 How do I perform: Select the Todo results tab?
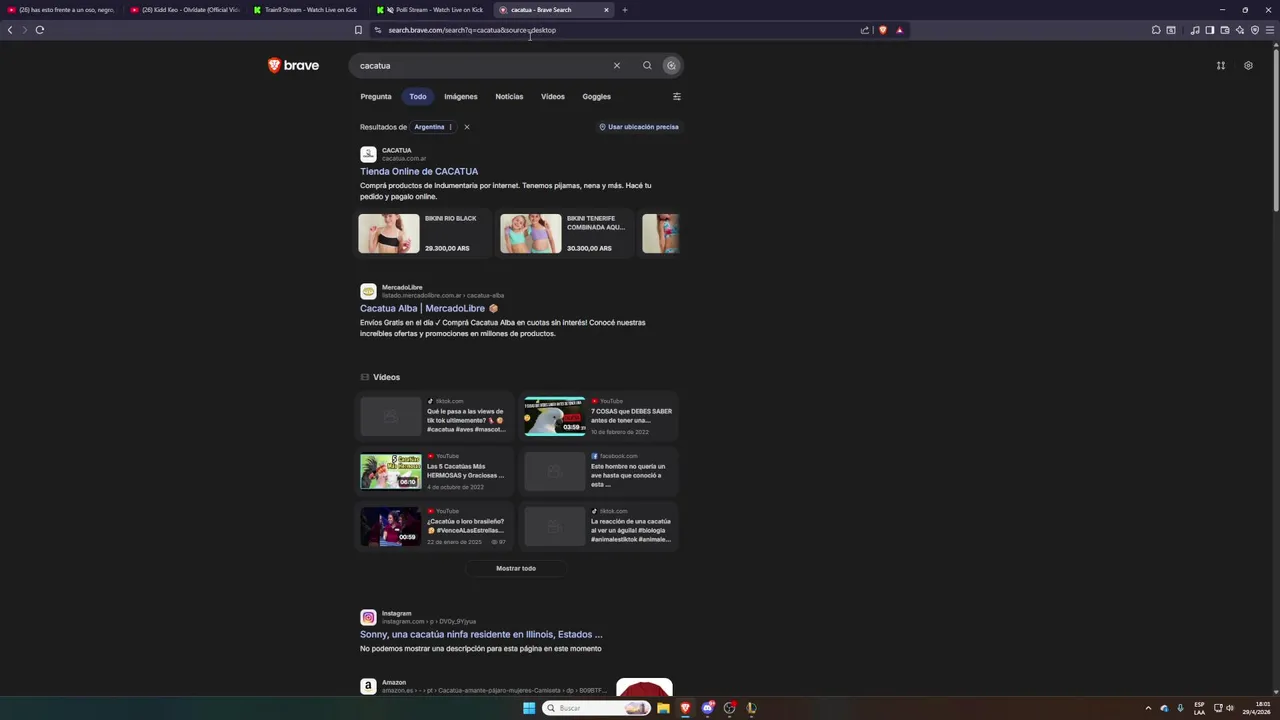(418, 97)
